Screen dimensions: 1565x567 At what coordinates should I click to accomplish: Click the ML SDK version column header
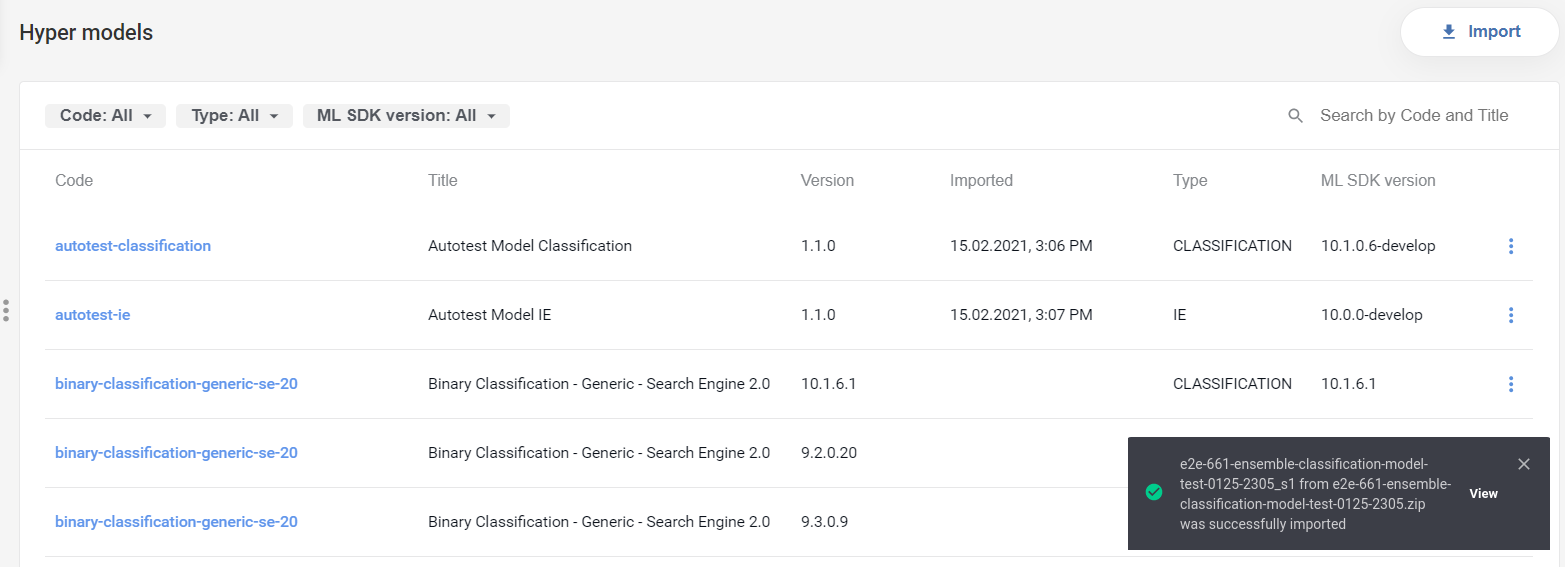click(1378, 181)
